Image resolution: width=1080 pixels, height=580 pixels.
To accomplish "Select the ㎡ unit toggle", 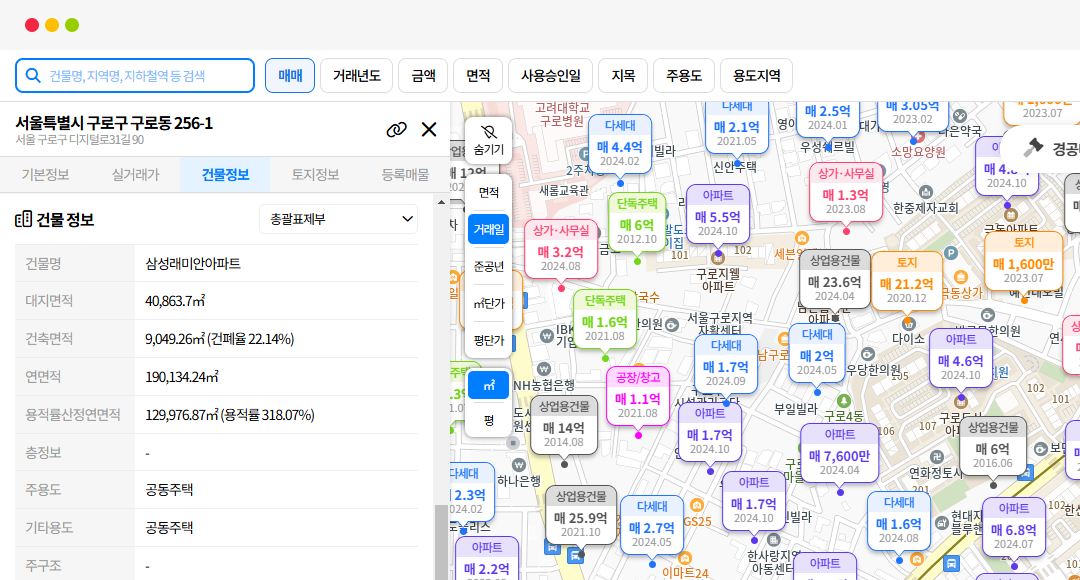I will pos(488,385).
